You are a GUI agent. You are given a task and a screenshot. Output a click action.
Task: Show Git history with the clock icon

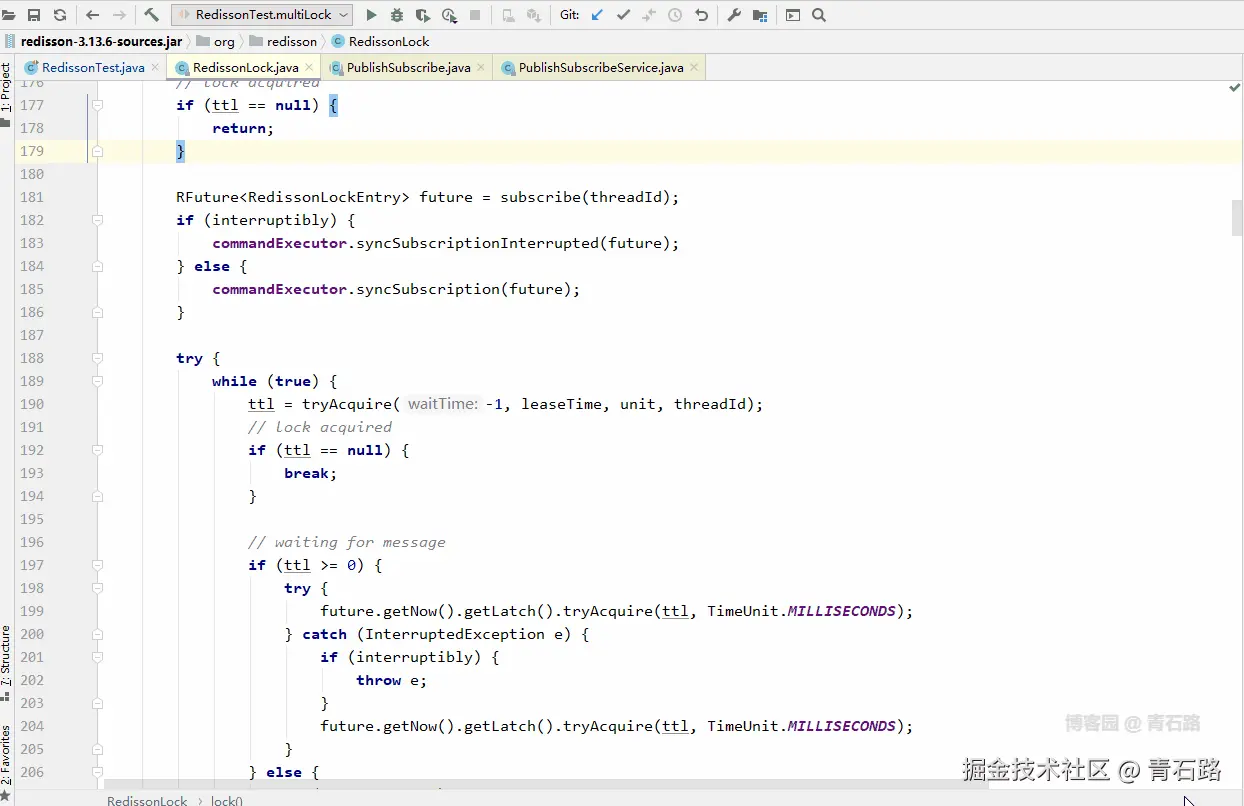click(x=675, y=15)
